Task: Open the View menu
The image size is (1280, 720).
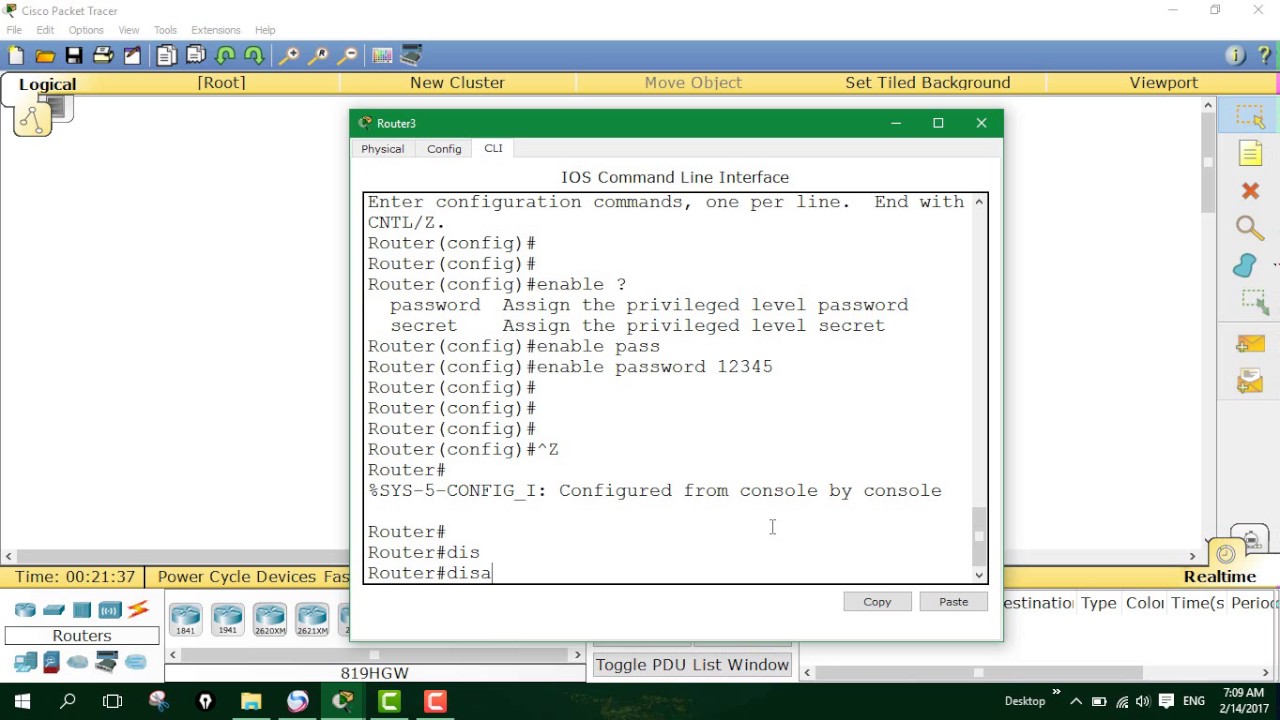Action: coord(129,30)
